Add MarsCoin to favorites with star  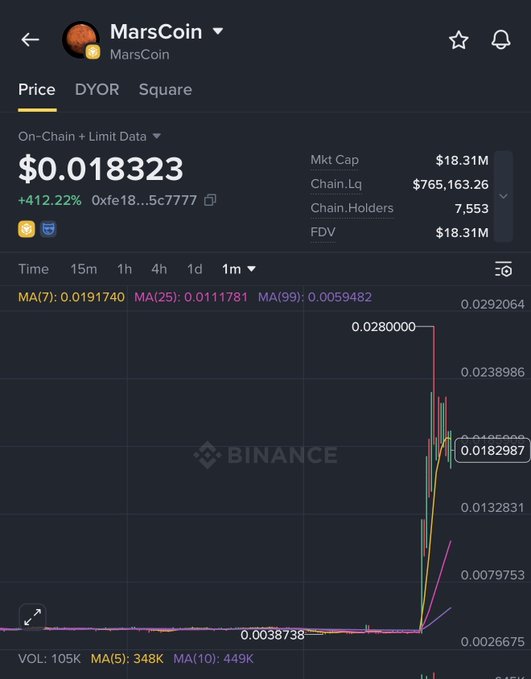[x=458, y=40]
